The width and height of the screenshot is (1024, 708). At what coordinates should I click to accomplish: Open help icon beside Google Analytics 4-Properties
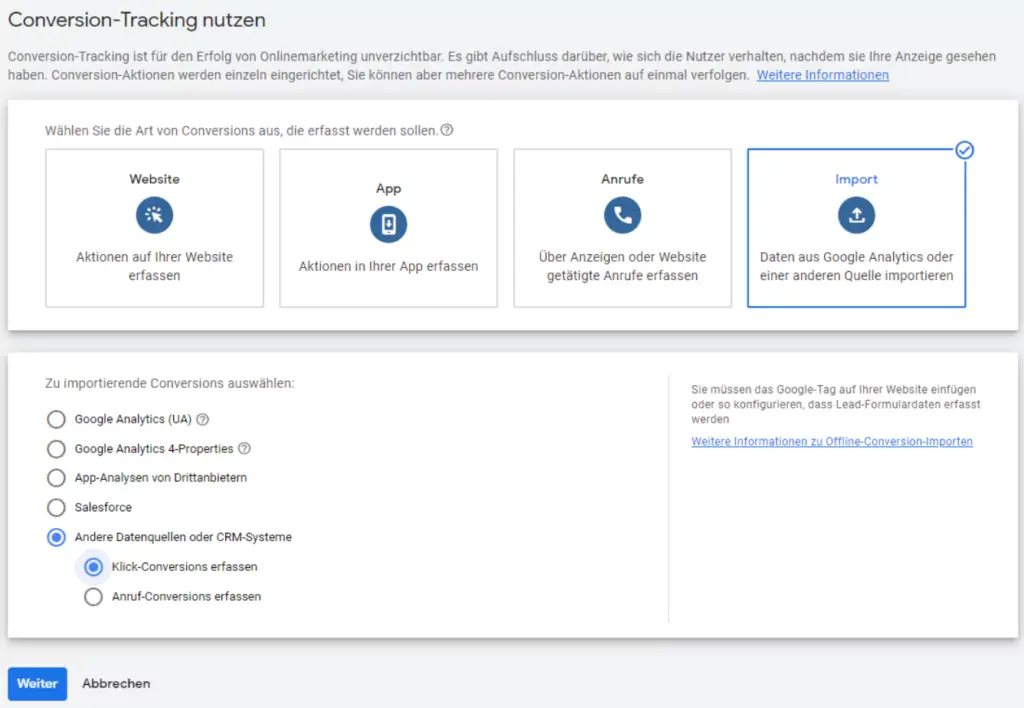point(244,449)
